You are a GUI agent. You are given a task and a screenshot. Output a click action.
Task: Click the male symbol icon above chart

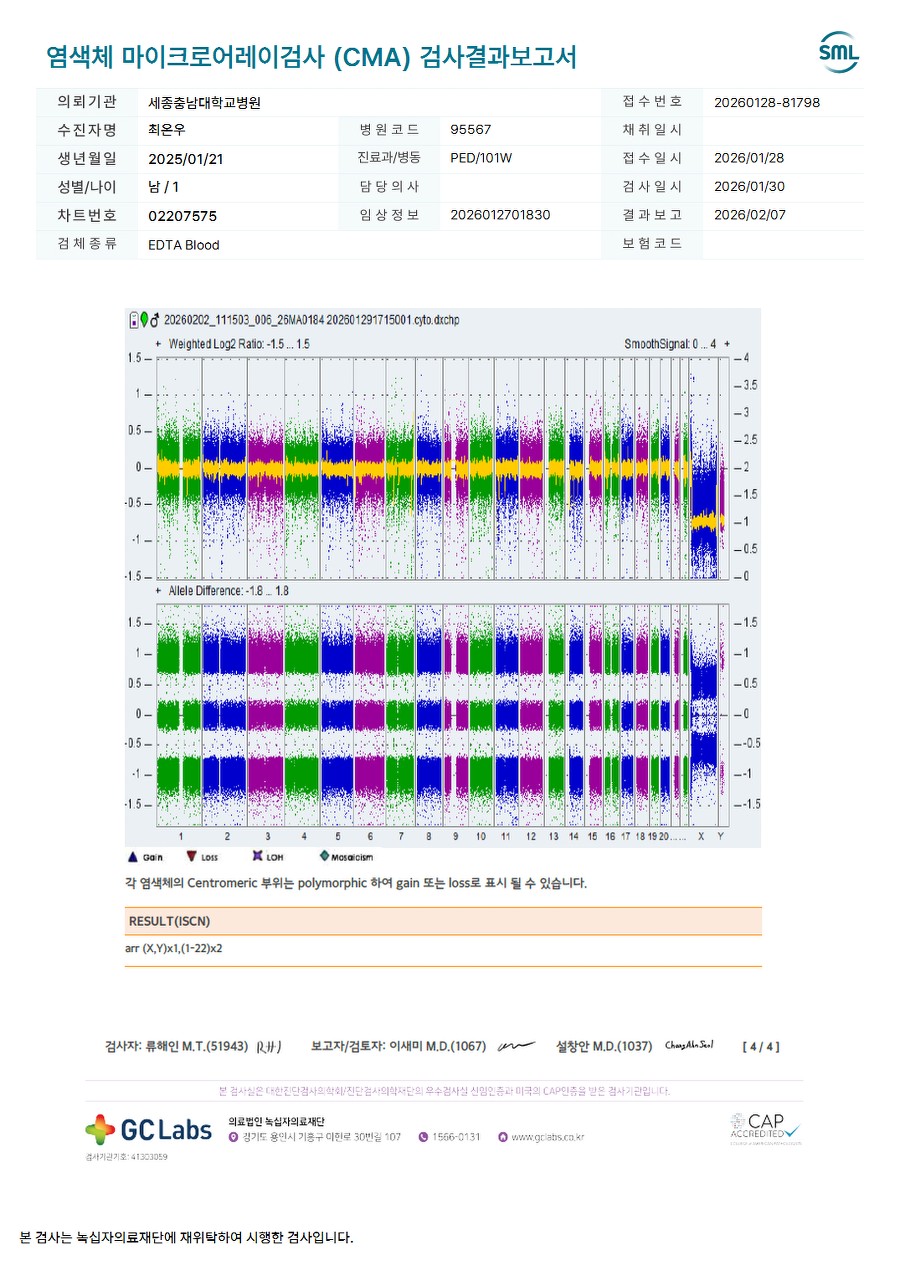tap(155, 320)
